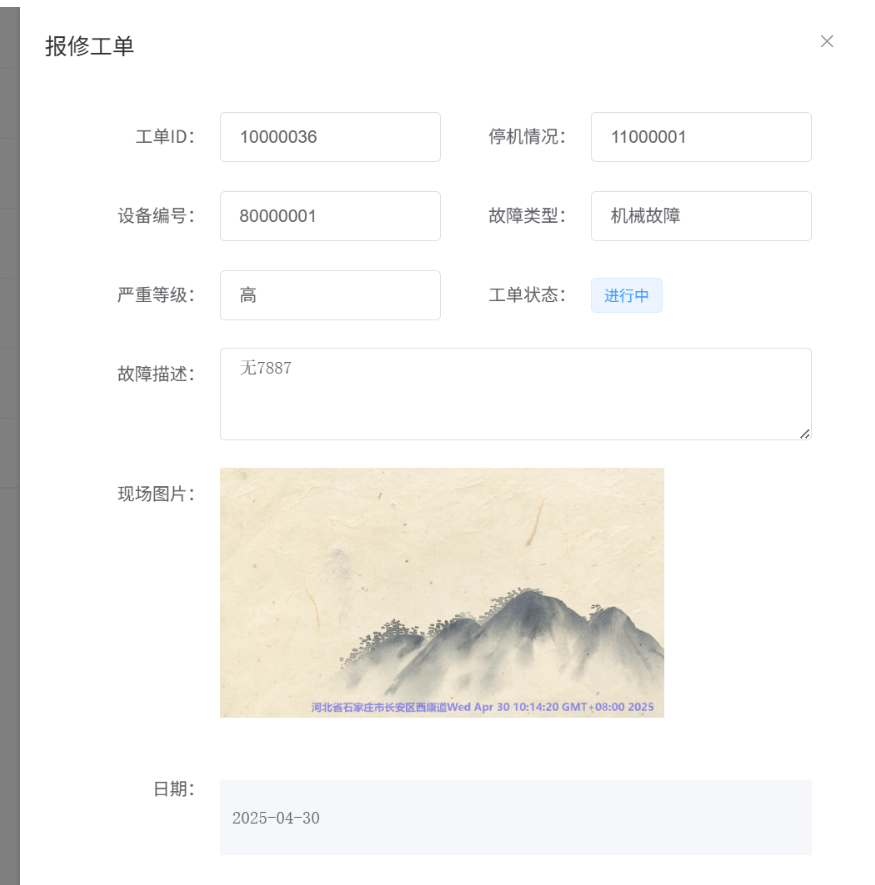Click the 进行中 status tag
This screenshot has width=875, height=885.
627,295
